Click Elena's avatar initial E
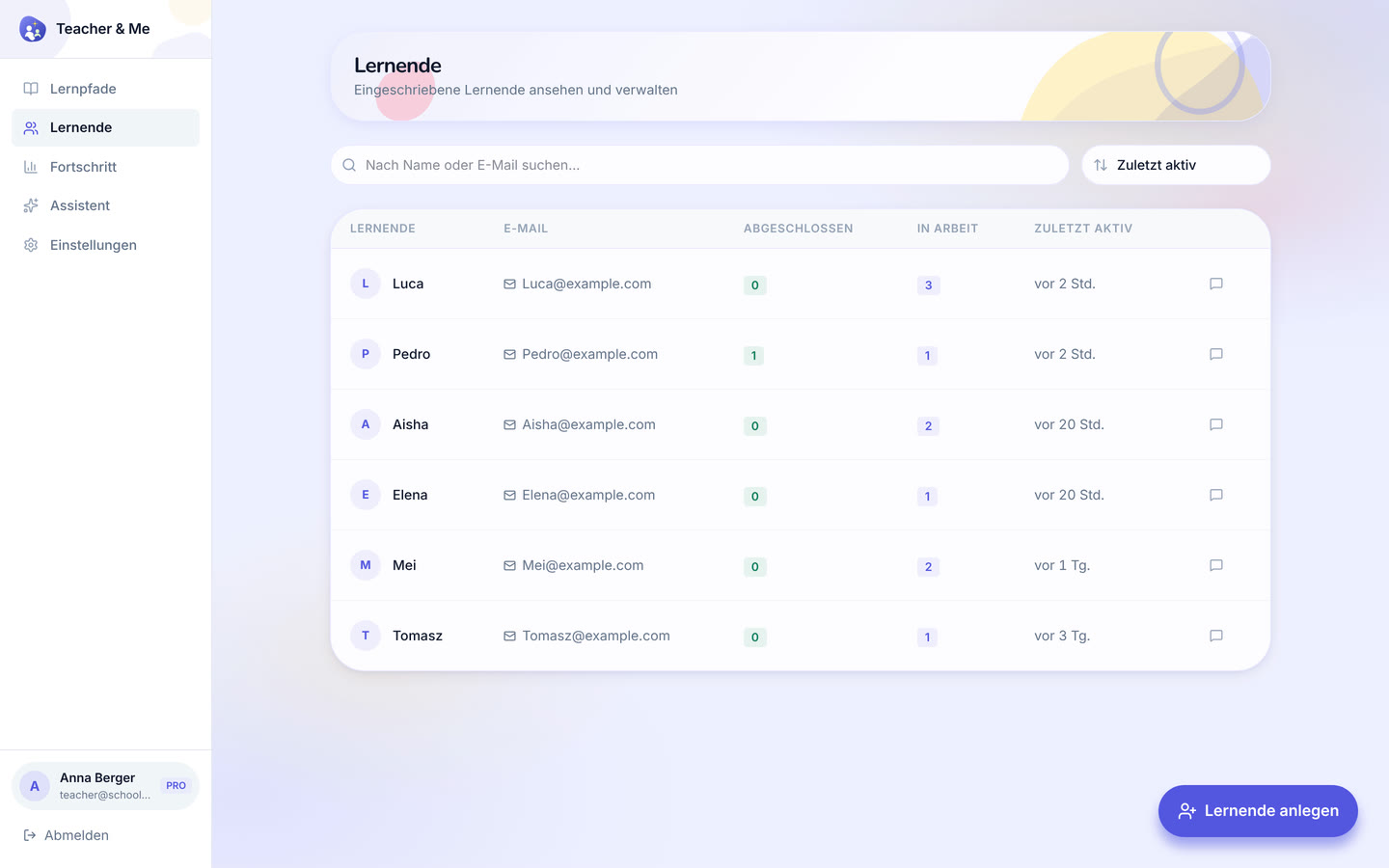Image resolution: width=1389 pixels, height=868 pixels. 366,495
